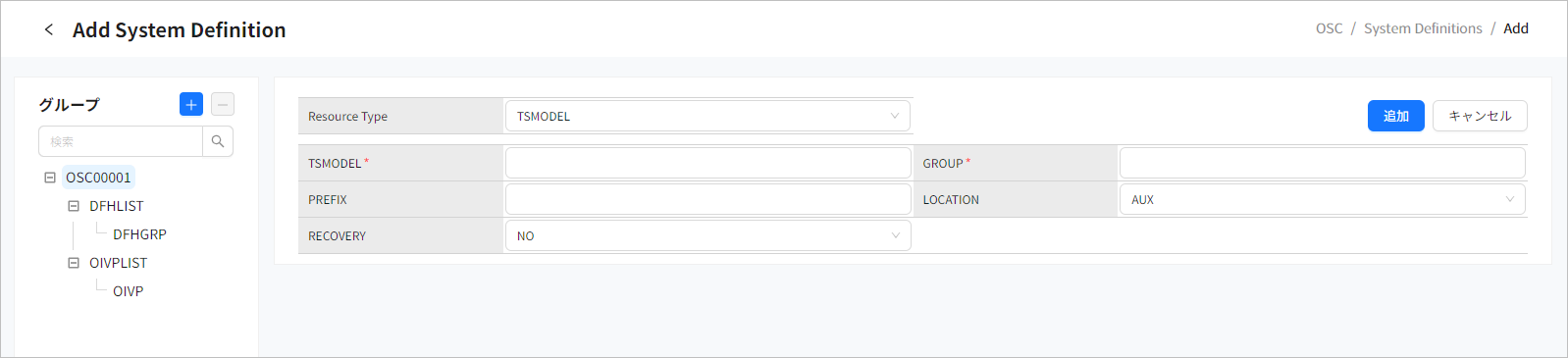This screenshot has width=1568, height=358.
Task: Select the OSC00001 root tree item
Action: [98, 178]
